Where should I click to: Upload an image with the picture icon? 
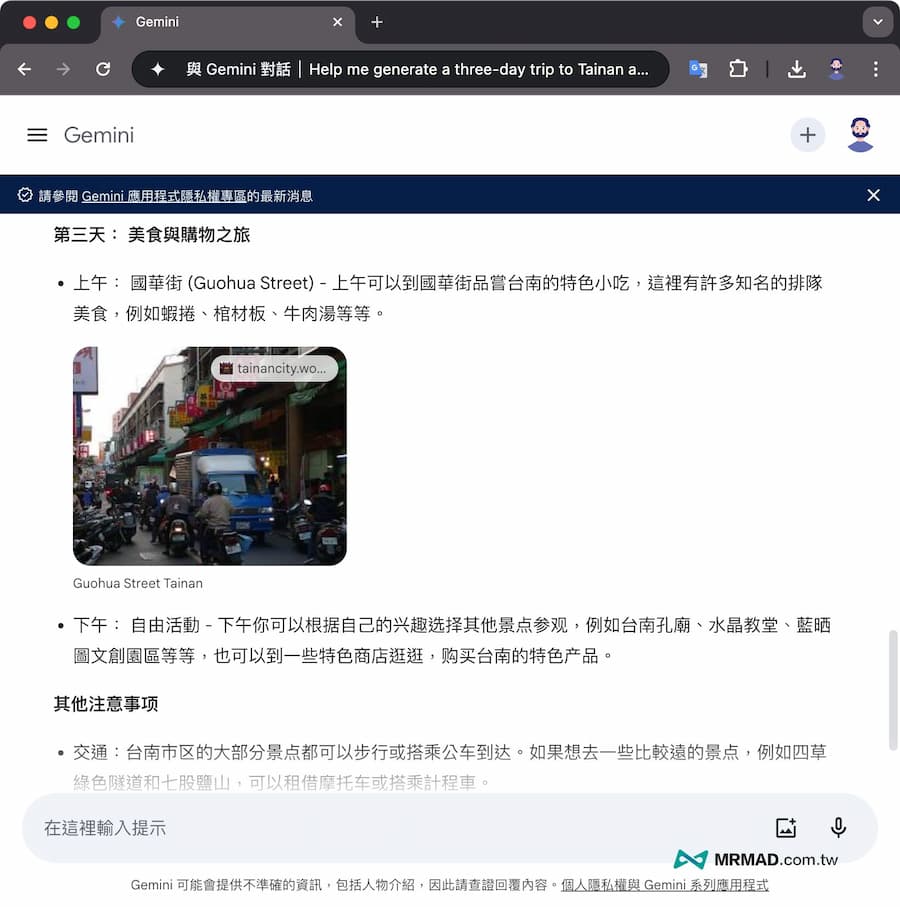click(786, 828)
